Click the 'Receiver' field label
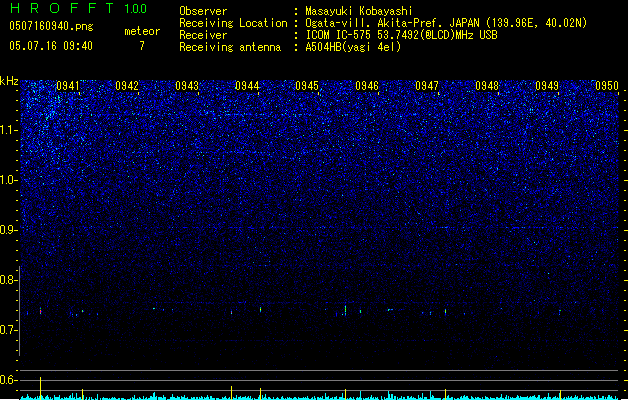 click(x=203, y=35)
